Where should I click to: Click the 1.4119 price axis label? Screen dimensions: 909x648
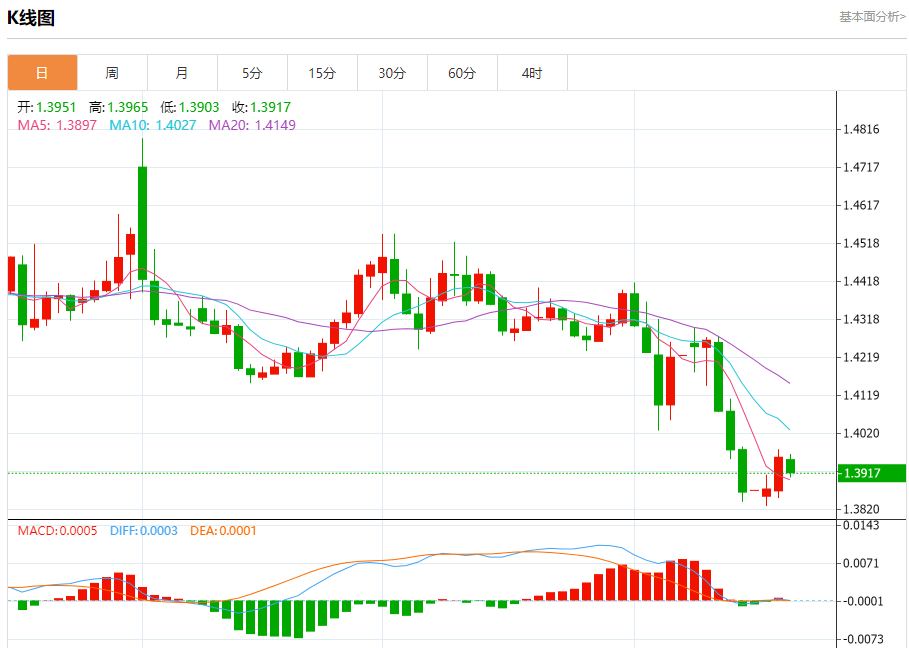click(x=861, y=395)
